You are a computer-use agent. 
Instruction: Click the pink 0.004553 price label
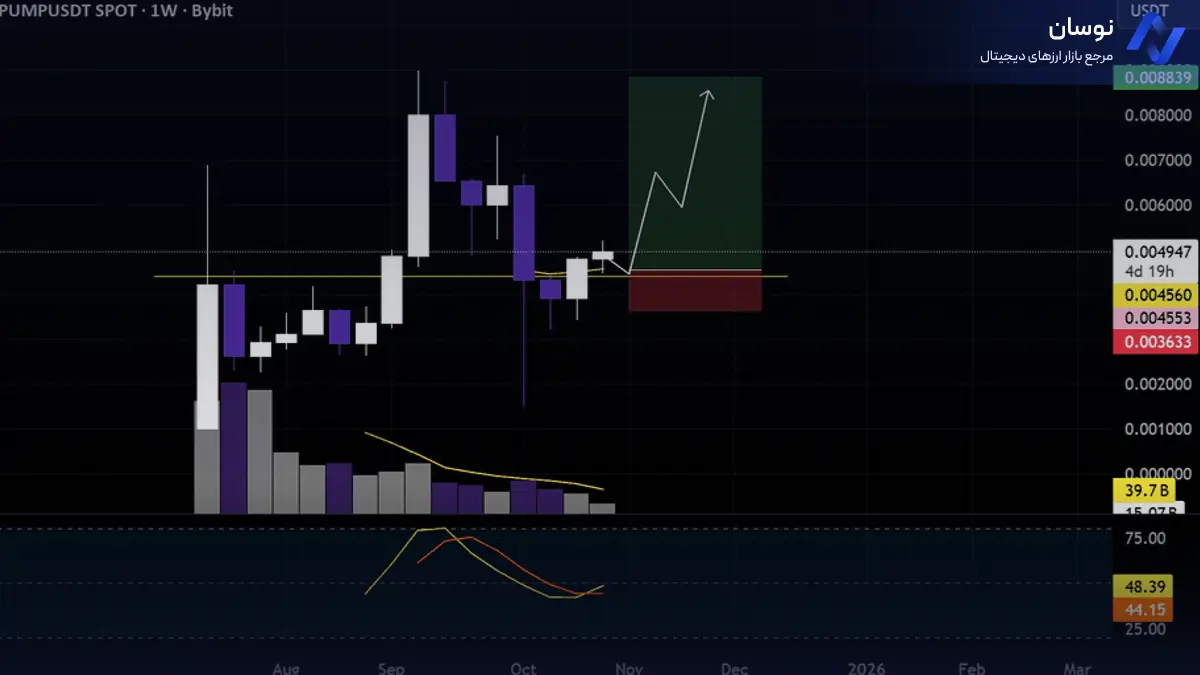tap(1155, 318)
